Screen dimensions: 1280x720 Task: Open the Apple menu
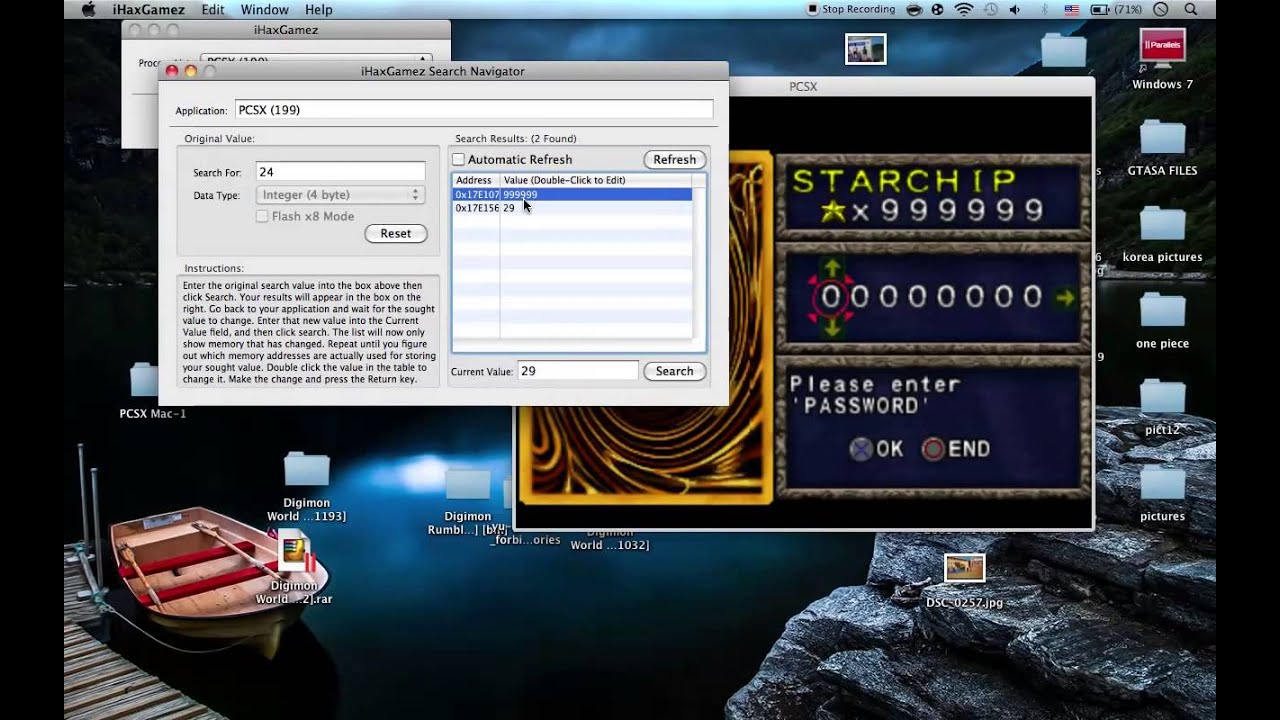(88, 9)
